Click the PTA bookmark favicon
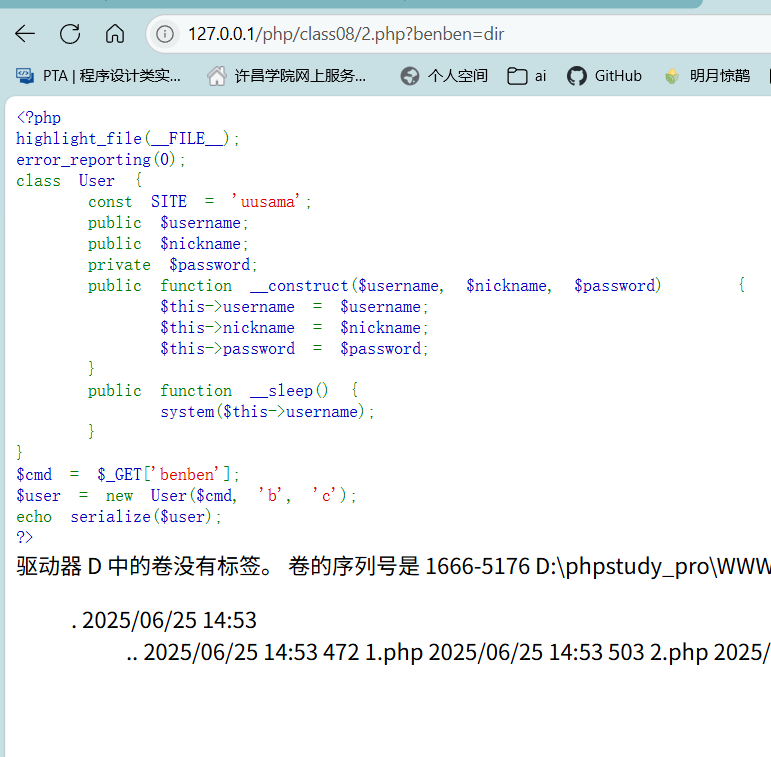 (x=25, y=76)
